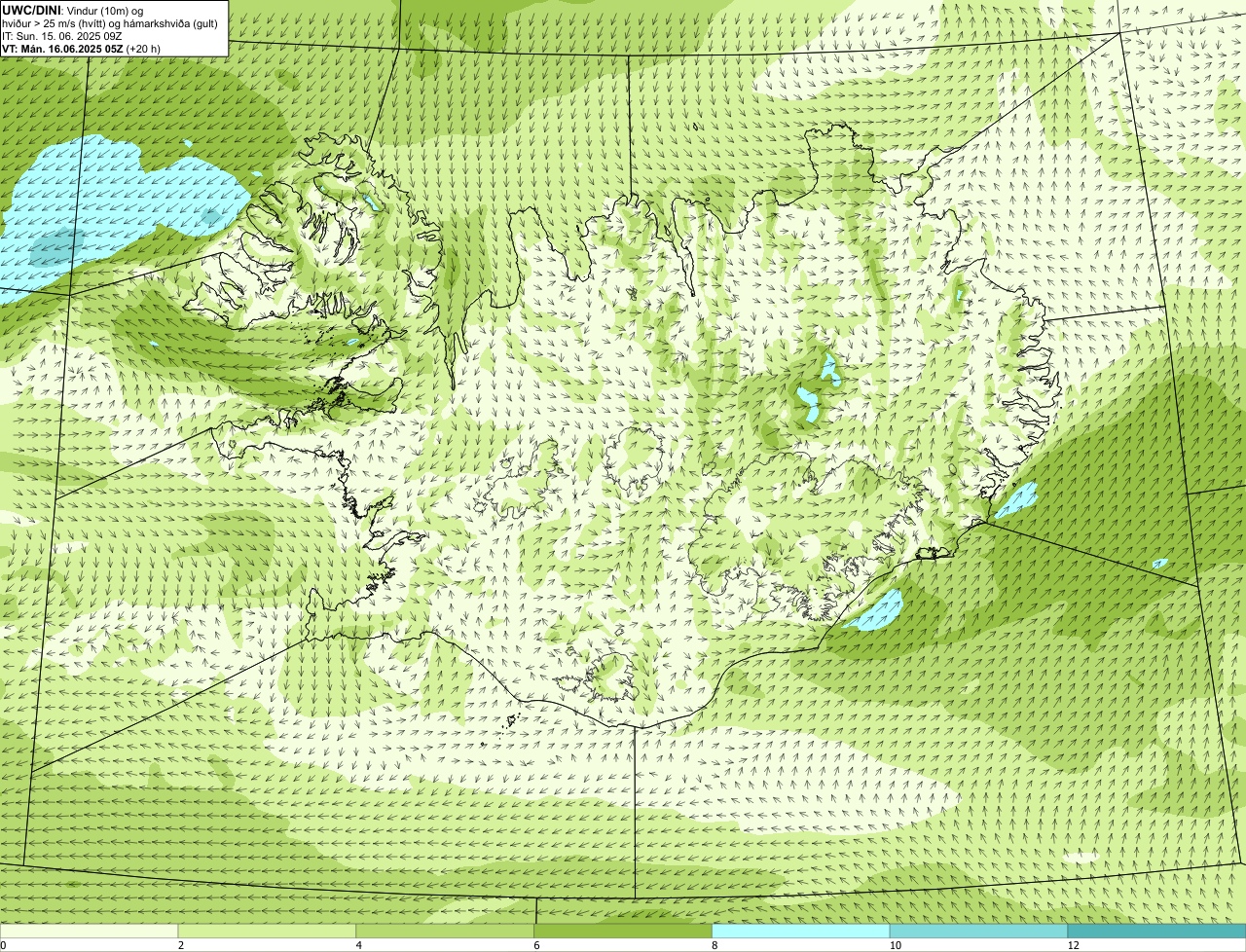Click the "IT: Sun. 15. 06. 2025 09Z" line
The width and height of the screenshot is (1246, 952).
point(62,35)
